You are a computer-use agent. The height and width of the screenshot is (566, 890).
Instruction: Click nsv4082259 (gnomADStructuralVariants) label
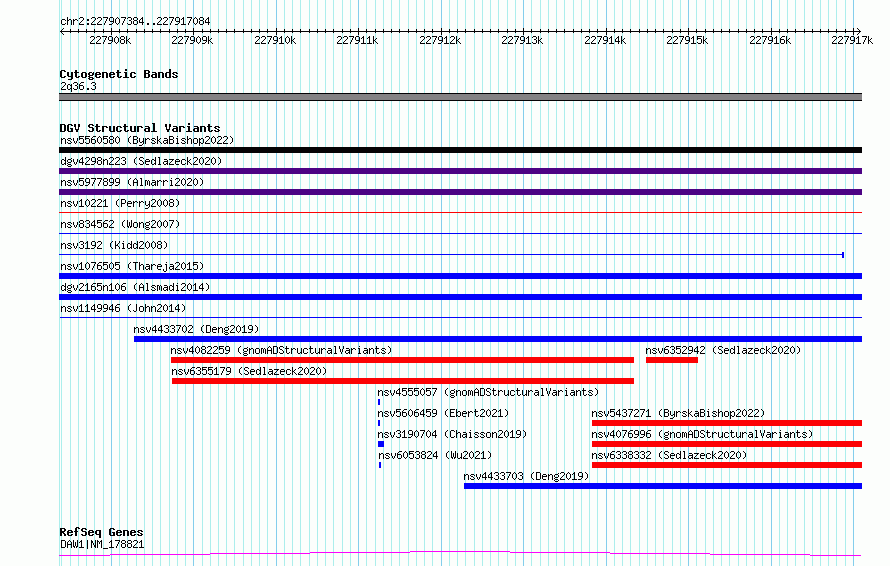click(x=282, y=350)
